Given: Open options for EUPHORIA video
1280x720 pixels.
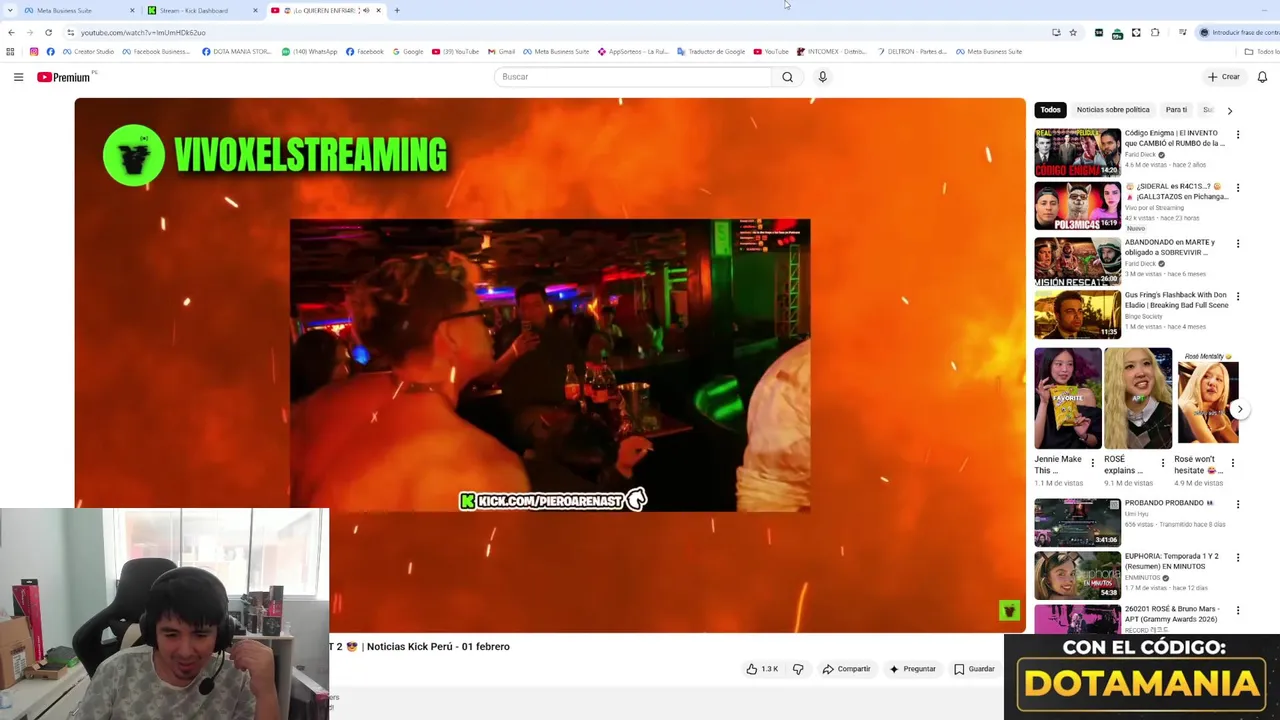Looking at the screenshot, I should pos(1237,557).
